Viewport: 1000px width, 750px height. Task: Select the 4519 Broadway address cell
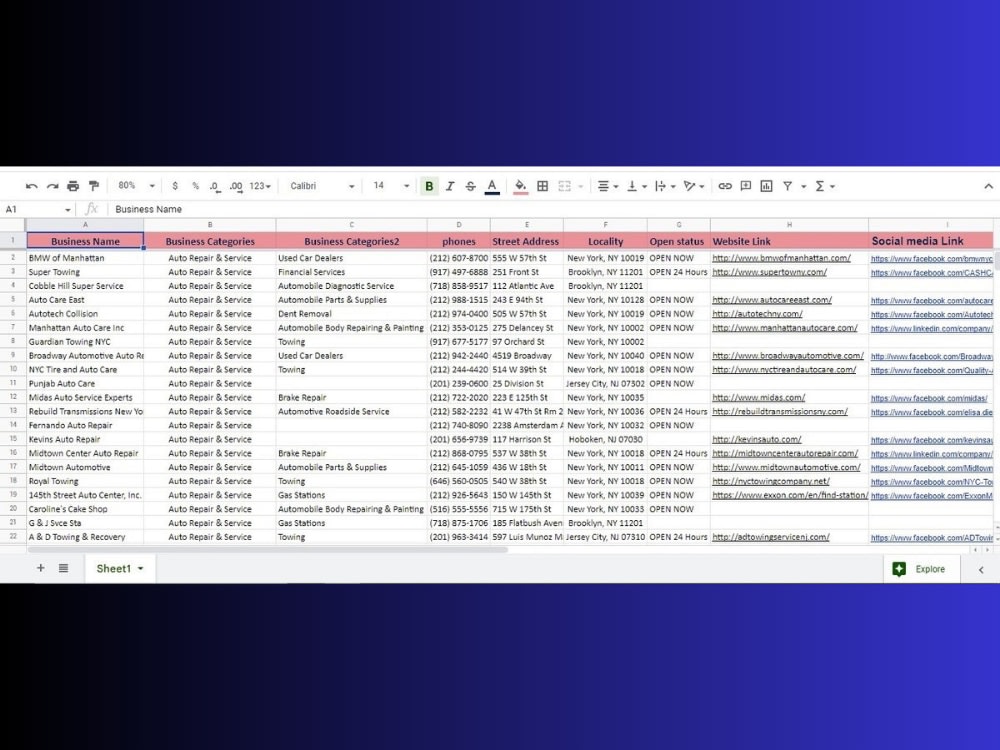527,356
